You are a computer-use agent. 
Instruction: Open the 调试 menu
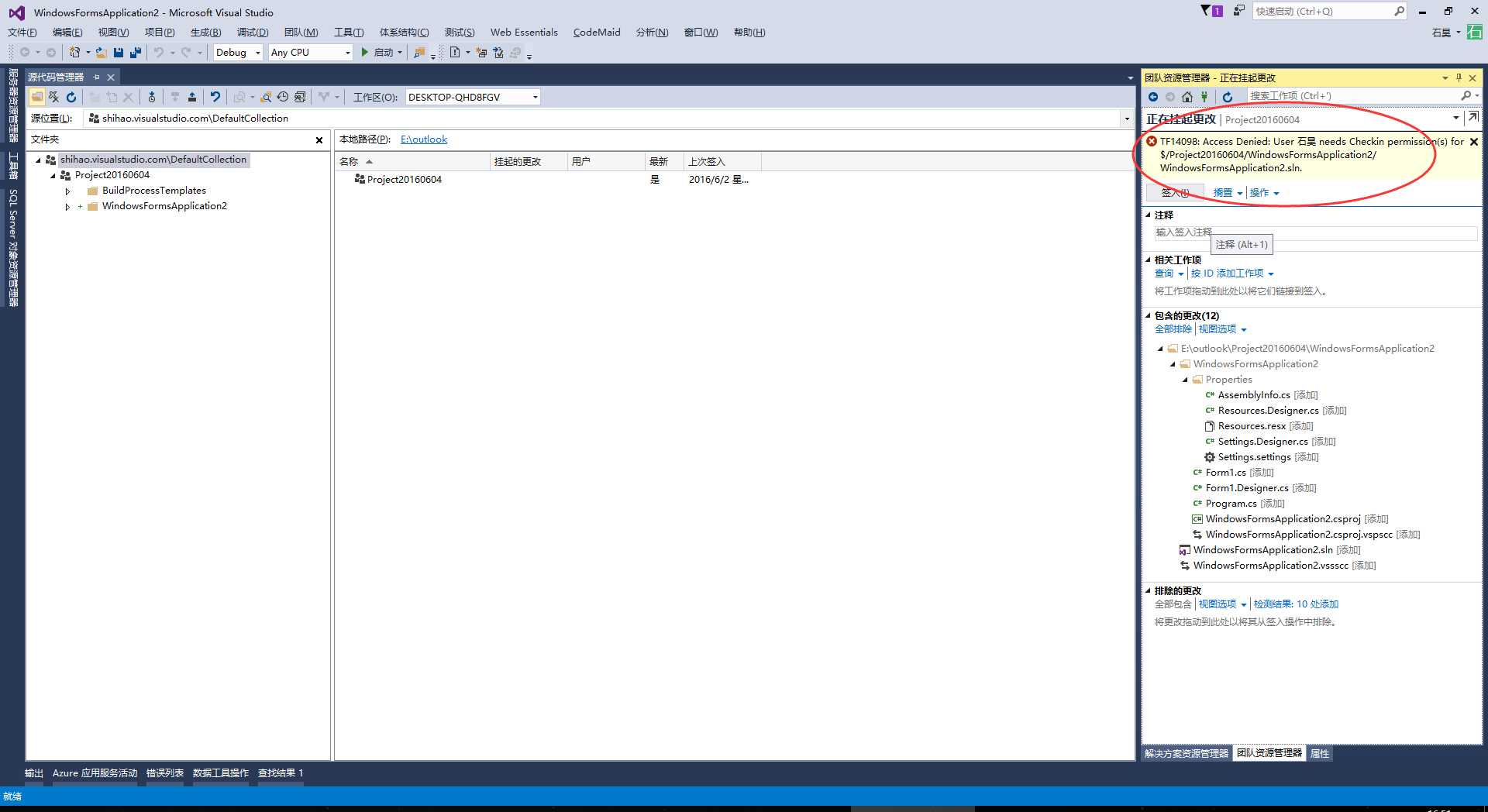point(253,33)
